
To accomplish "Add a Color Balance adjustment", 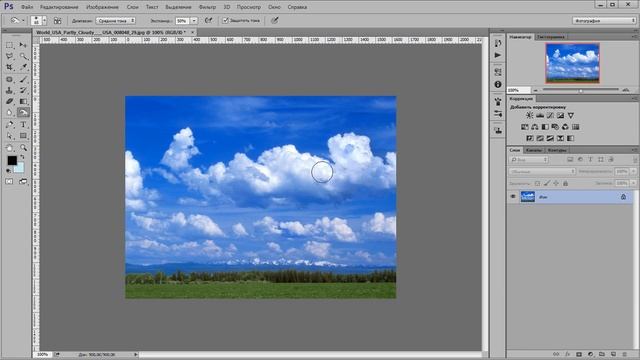I will click(535, 127).
